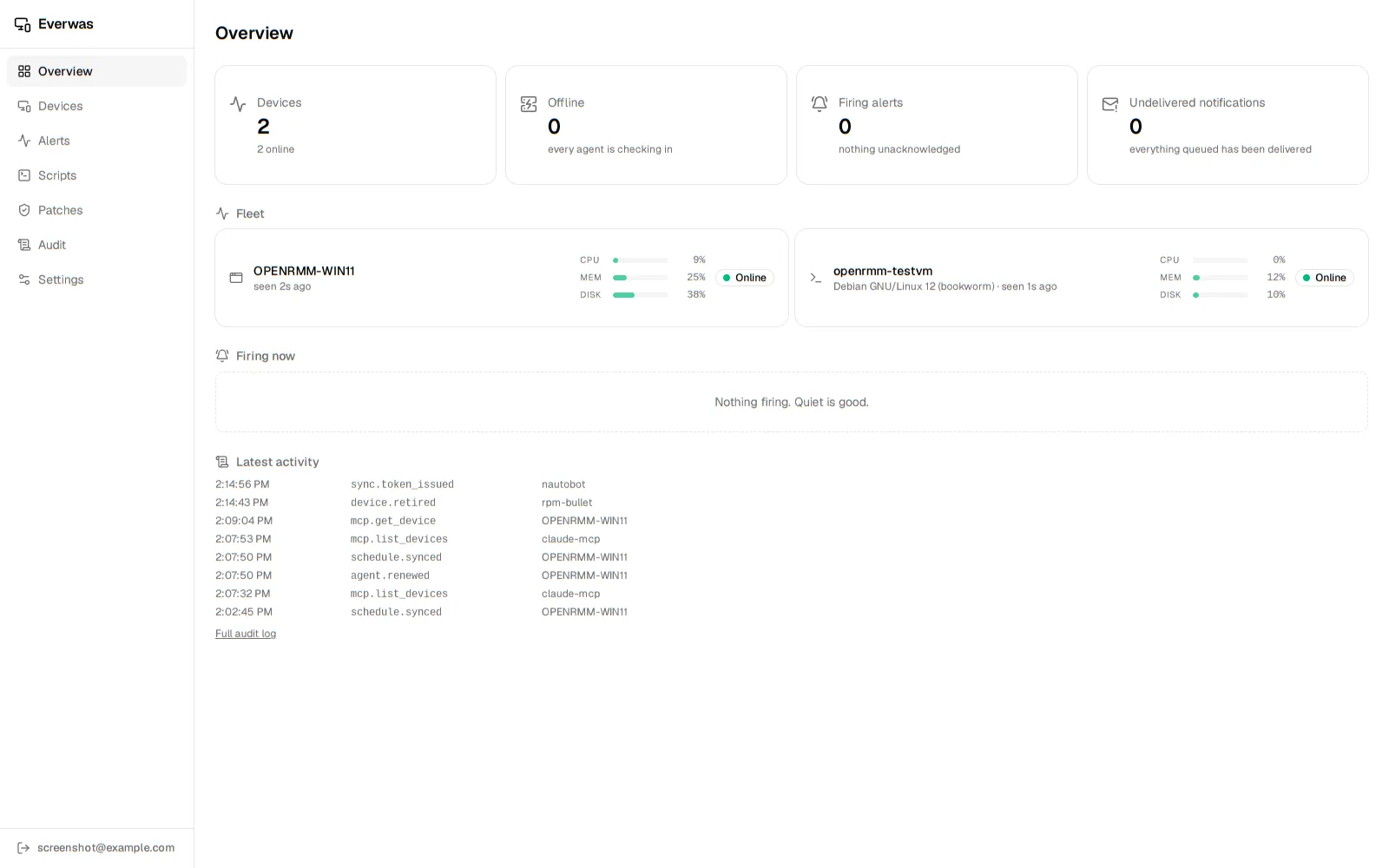Click OPENRMM-WIN11 CPU usage bar
Viewport: 1389px width, 868px height.
[641, 260]
